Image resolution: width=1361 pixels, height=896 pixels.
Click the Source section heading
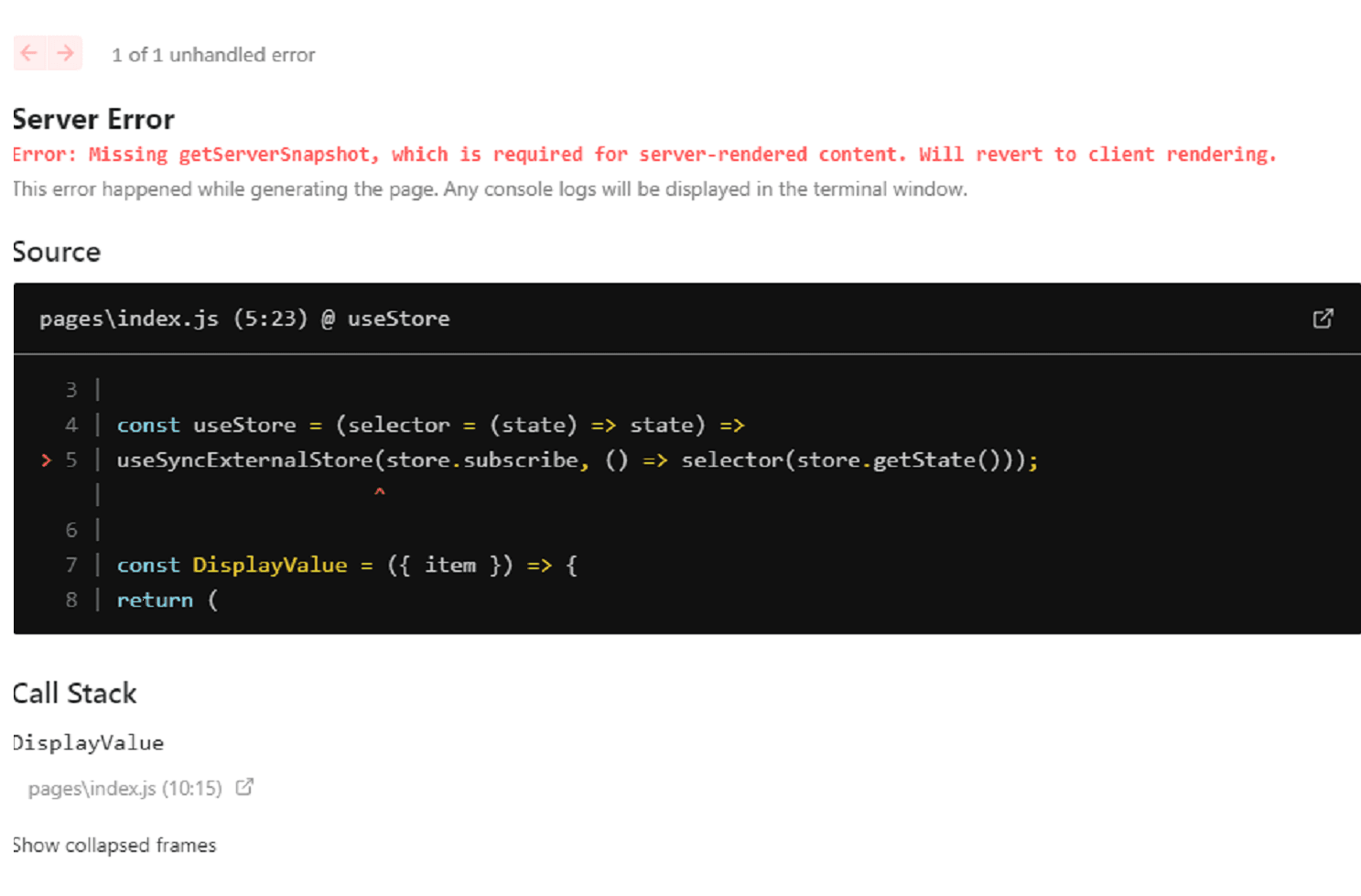[x=57, y=252]
